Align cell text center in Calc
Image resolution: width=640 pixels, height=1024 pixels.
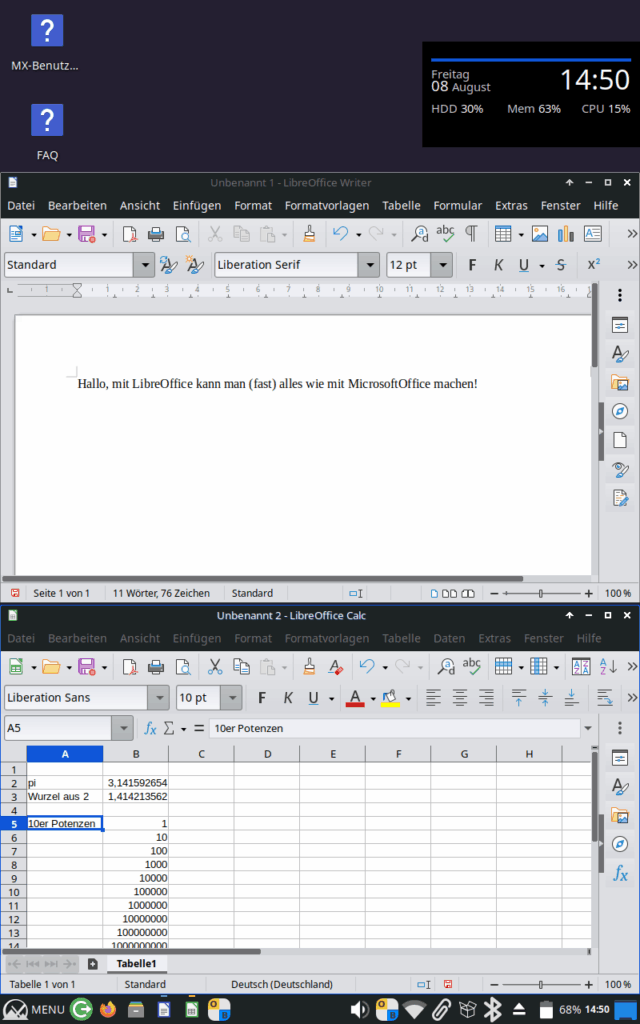(x=460, y=697)
